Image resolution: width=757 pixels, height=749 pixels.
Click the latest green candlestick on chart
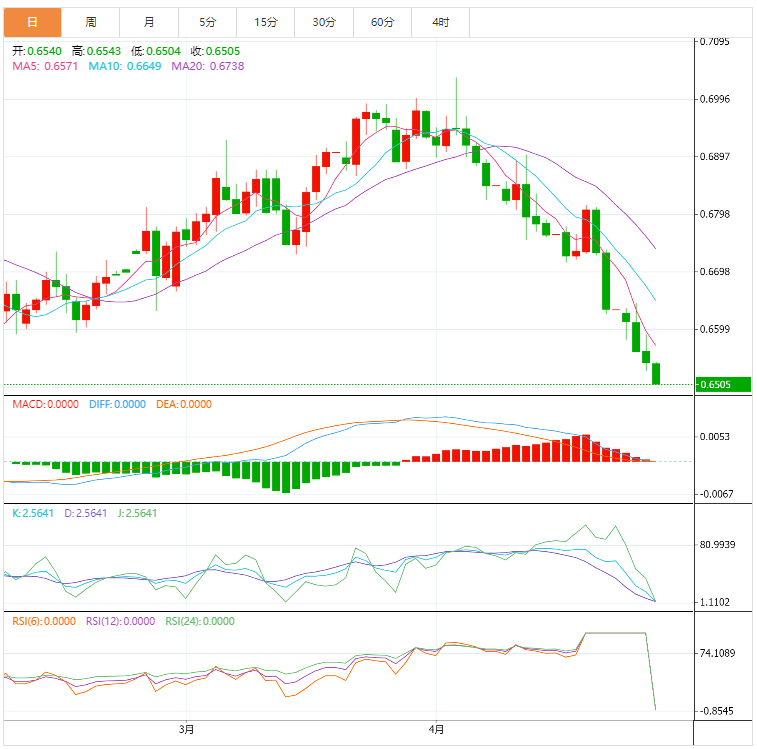[x=656, y=373]
